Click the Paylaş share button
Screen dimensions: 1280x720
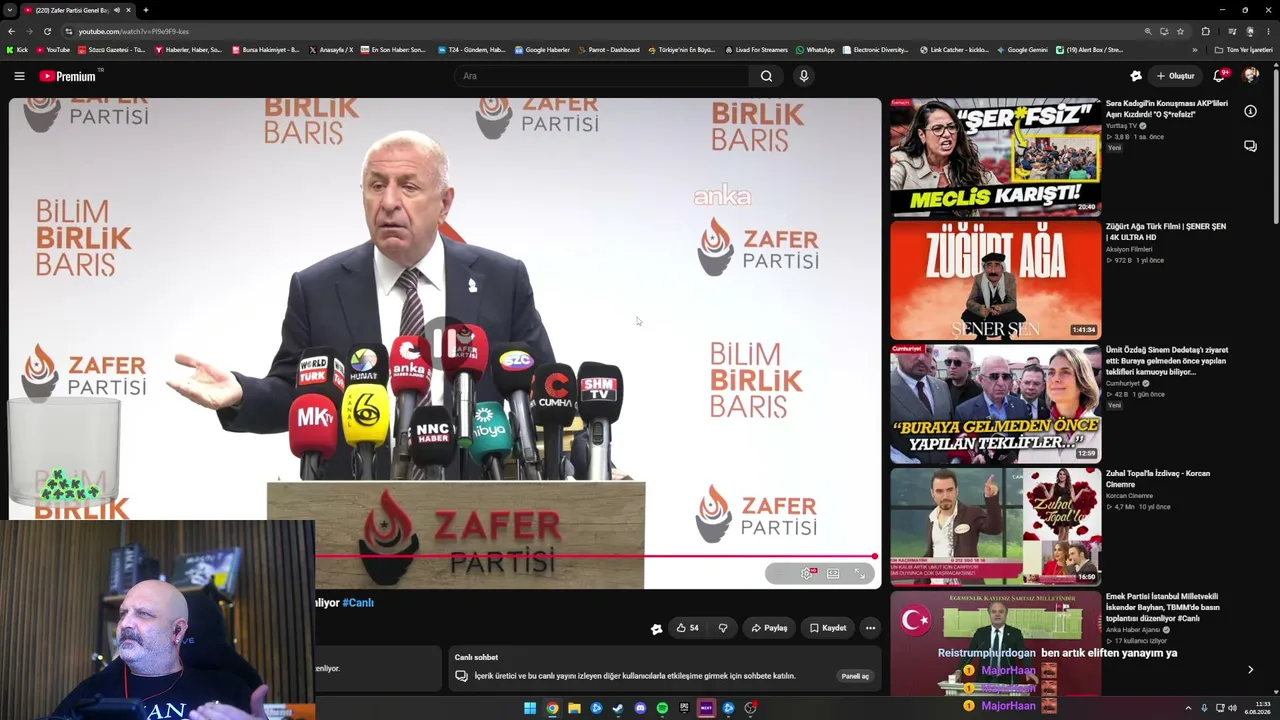(x=769, y=628)
